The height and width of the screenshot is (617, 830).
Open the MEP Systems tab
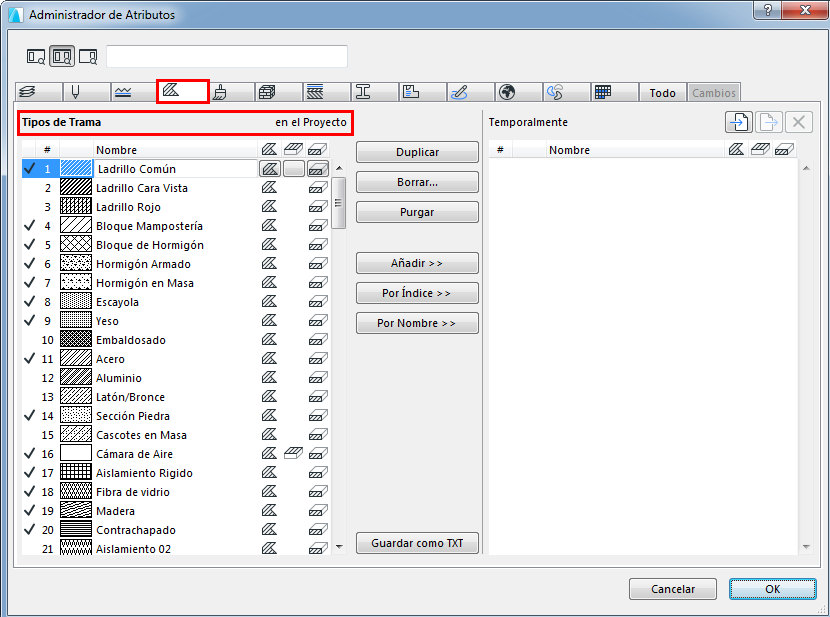[471, 92]
